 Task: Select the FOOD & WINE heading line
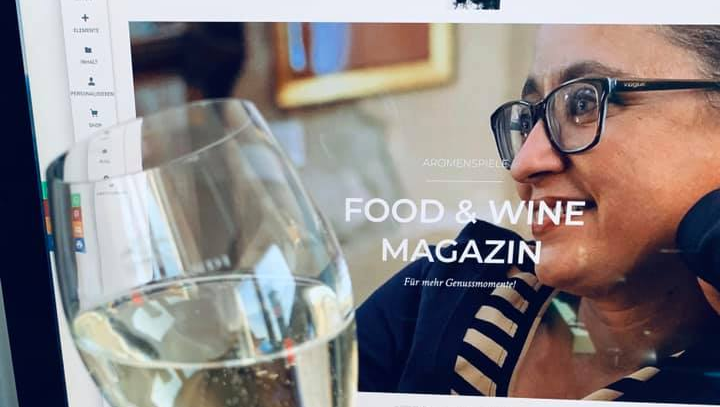(x=465, y=211)
